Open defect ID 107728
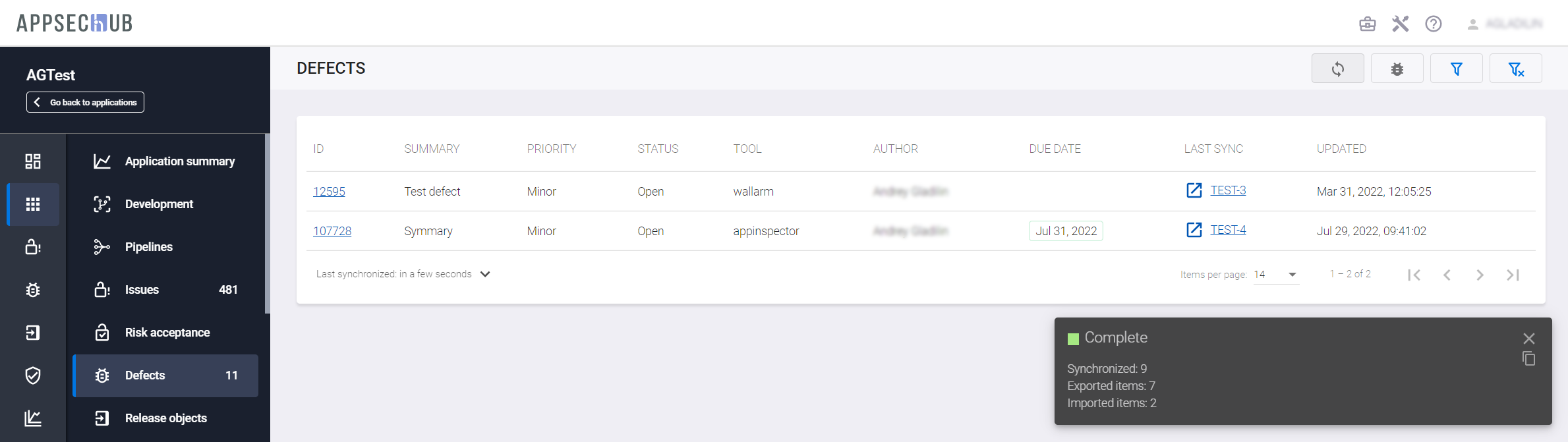 [x=332, y=231]
